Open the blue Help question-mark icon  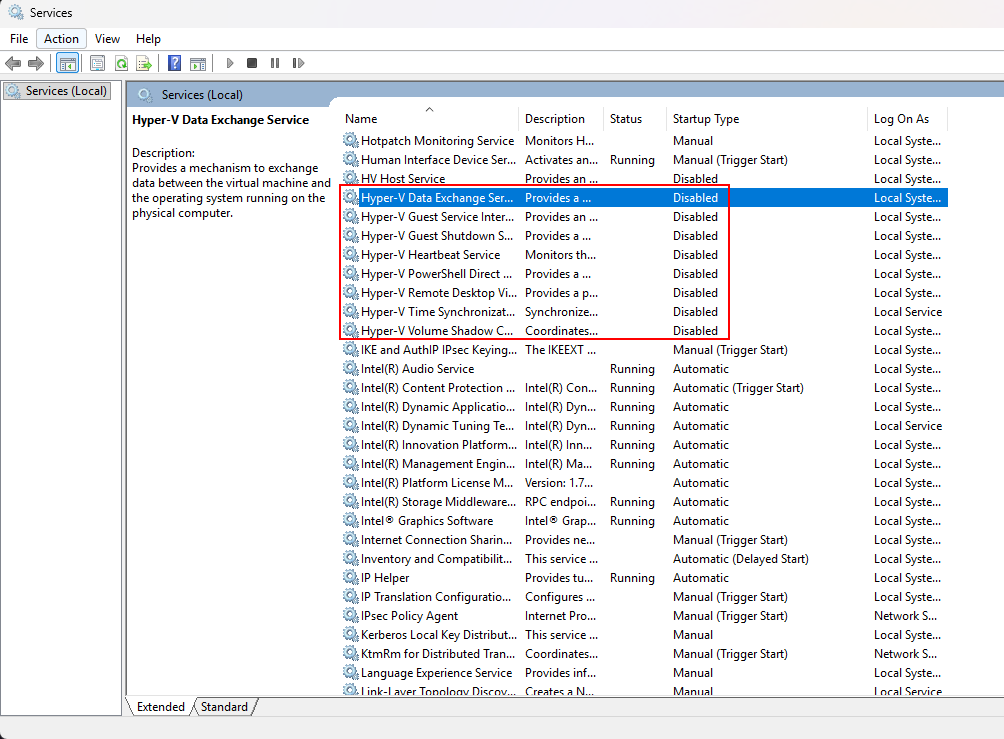(x=174, y=63)
